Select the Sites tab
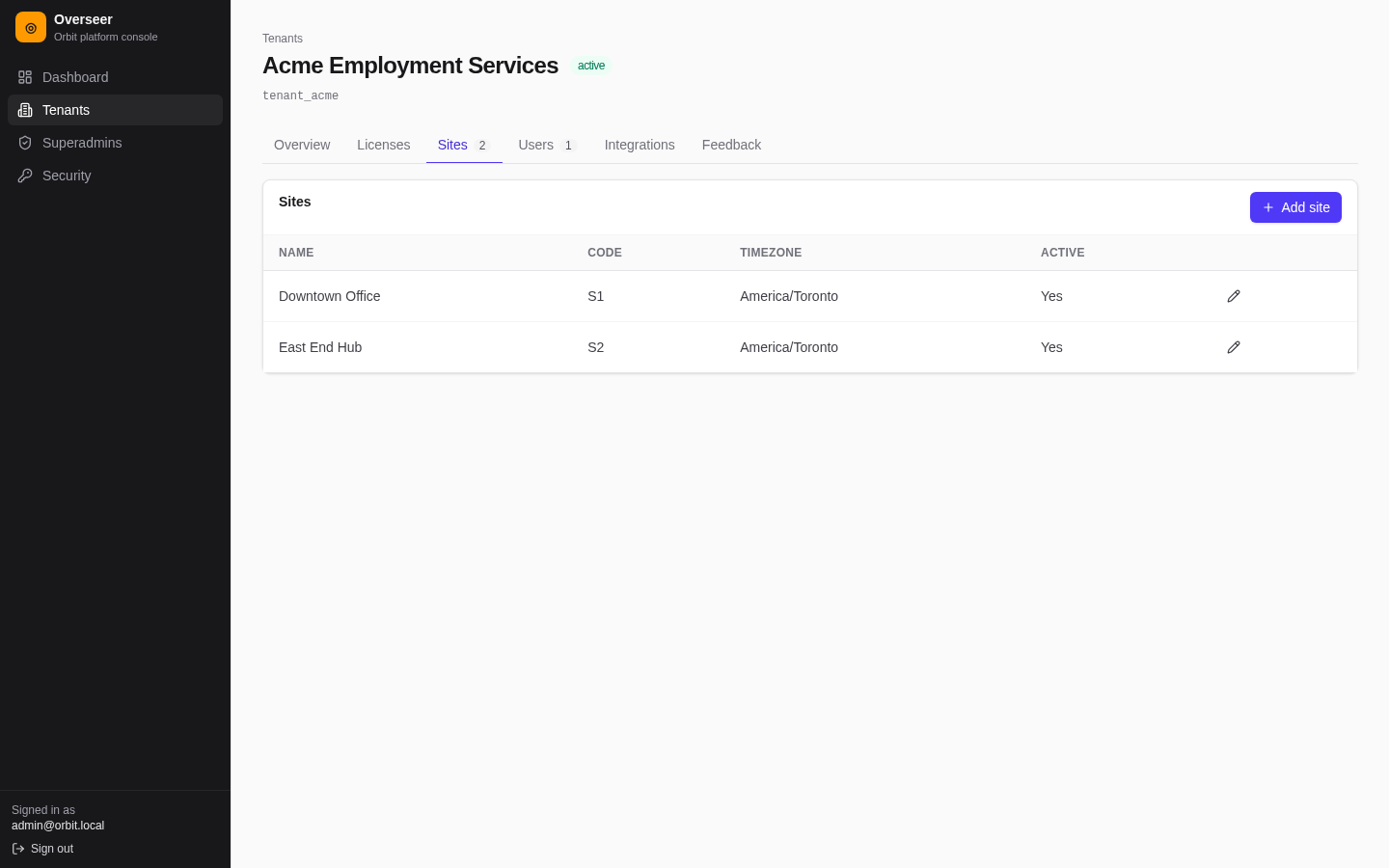Screen dimensions: 1389x868 (464, 145)
